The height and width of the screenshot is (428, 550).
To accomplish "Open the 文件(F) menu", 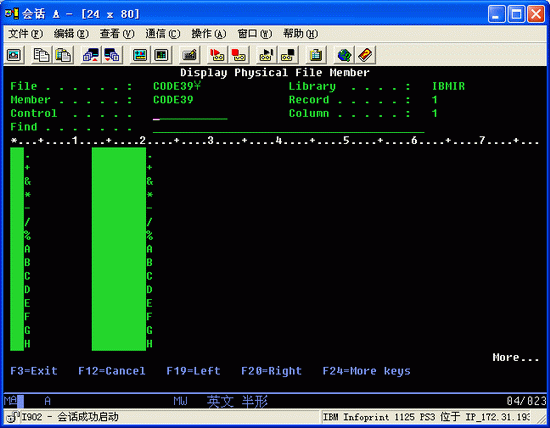I will pos(25,34).
